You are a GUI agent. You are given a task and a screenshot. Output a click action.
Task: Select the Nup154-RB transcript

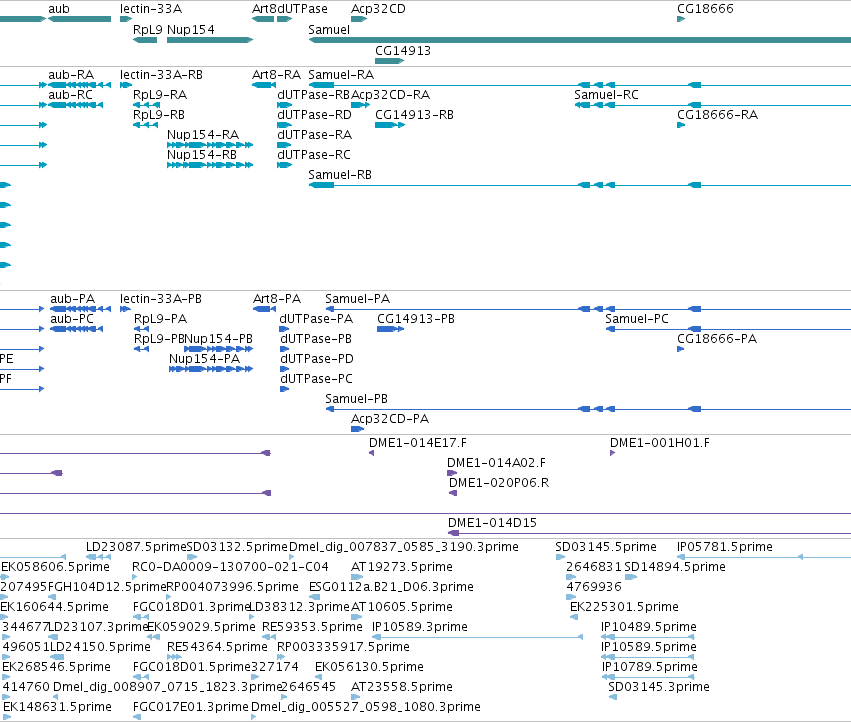click(210, 165)
